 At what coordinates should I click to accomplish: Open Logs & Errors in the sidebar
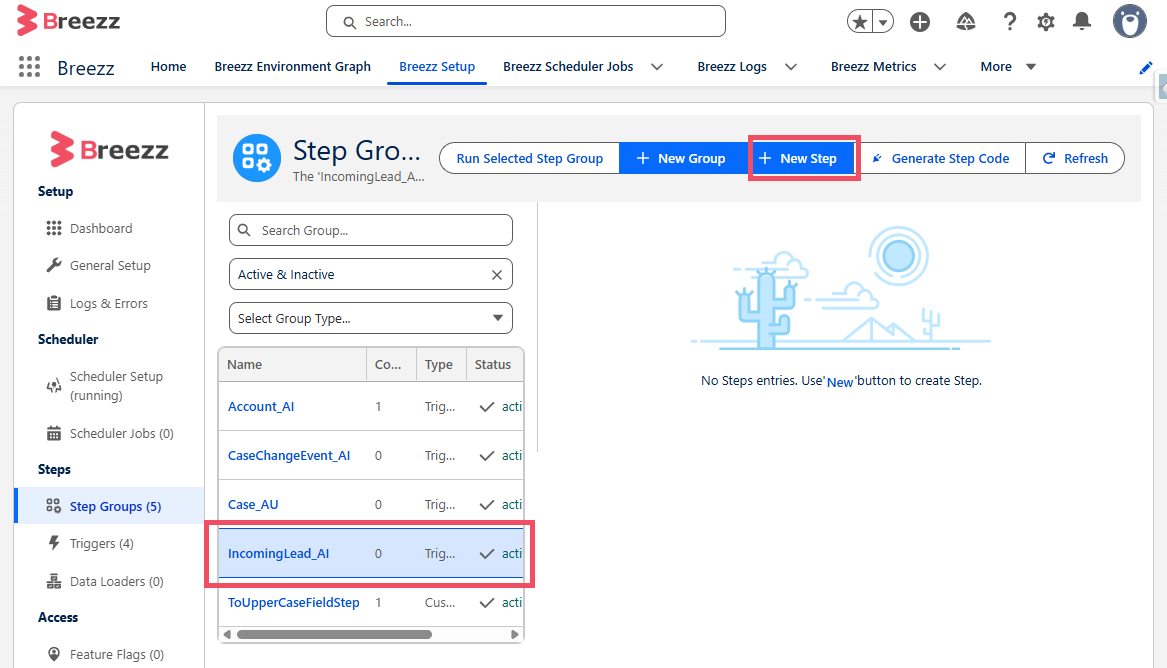click(x=109, y=304)
